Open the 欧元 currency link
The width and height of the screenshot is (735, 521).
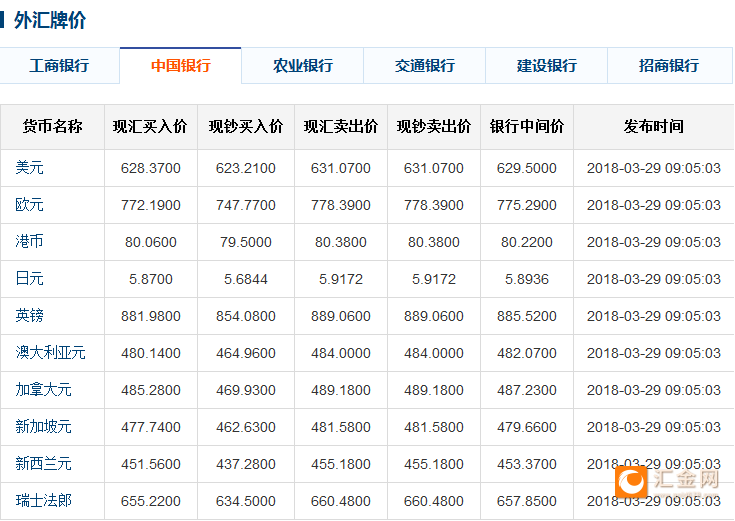29,204
